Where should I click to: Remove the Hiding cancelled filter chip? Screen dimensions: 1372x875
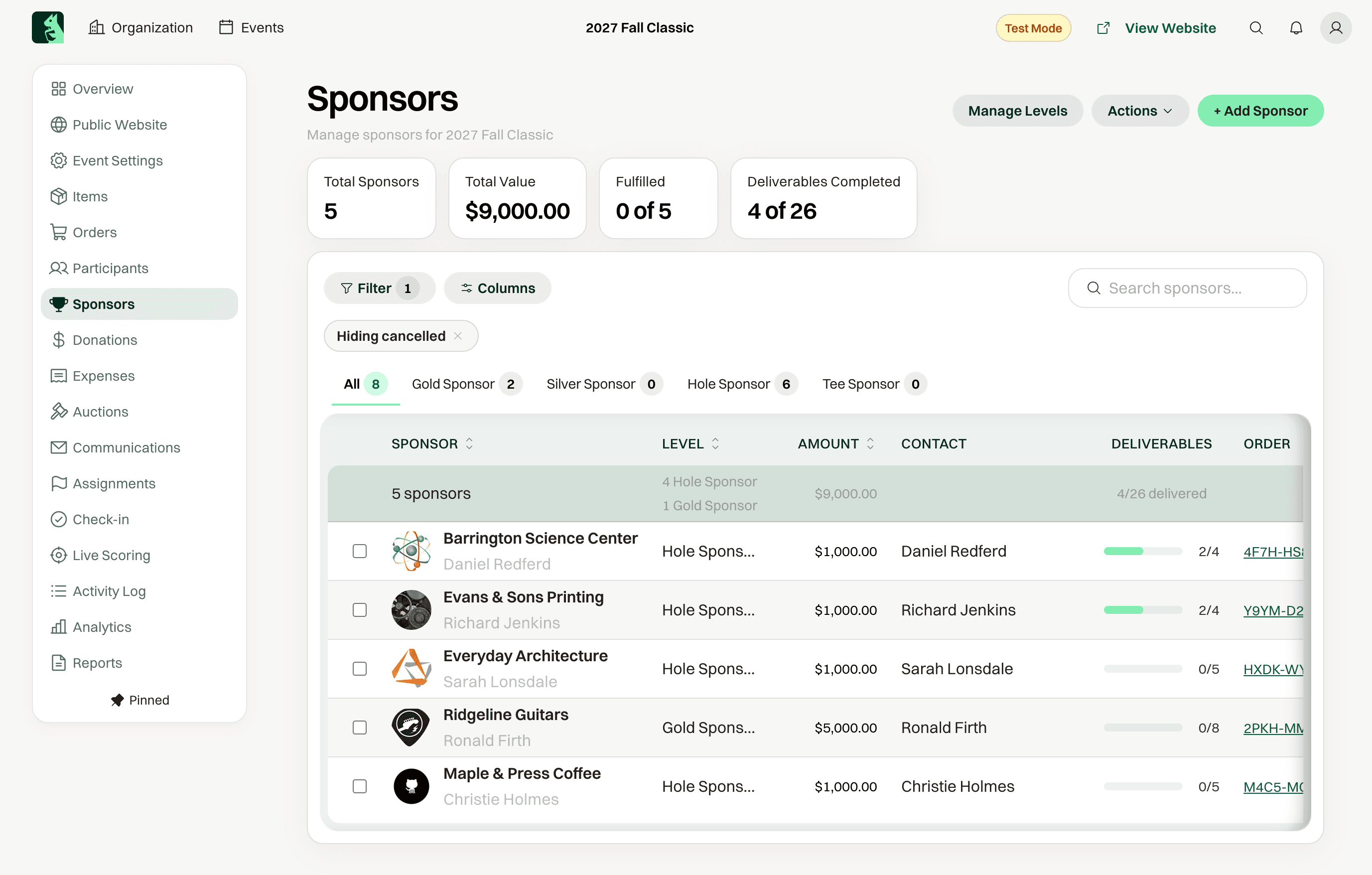click(x=457, y=336)
